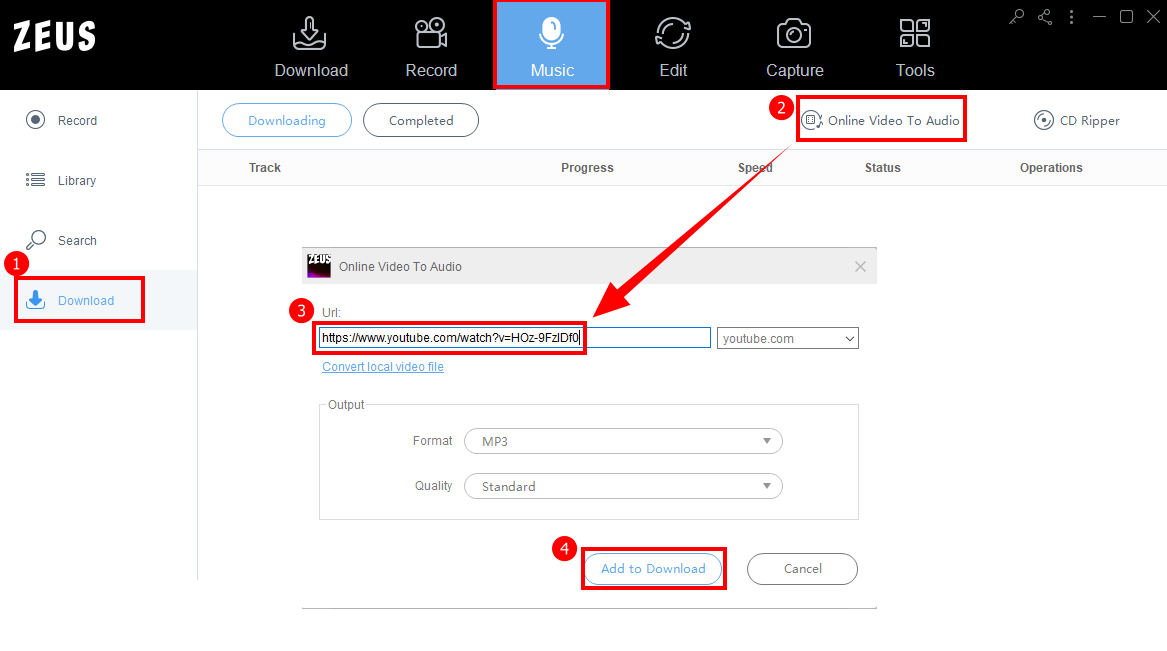Open the CD Ripper tool
The image size is (1167, 651).
click(1076, 121)
